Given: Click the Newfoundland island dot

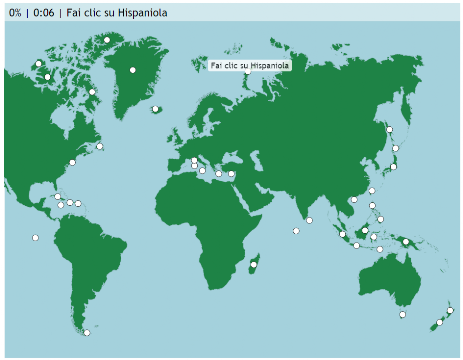Looking at the screenshot, I should (99, 146).
